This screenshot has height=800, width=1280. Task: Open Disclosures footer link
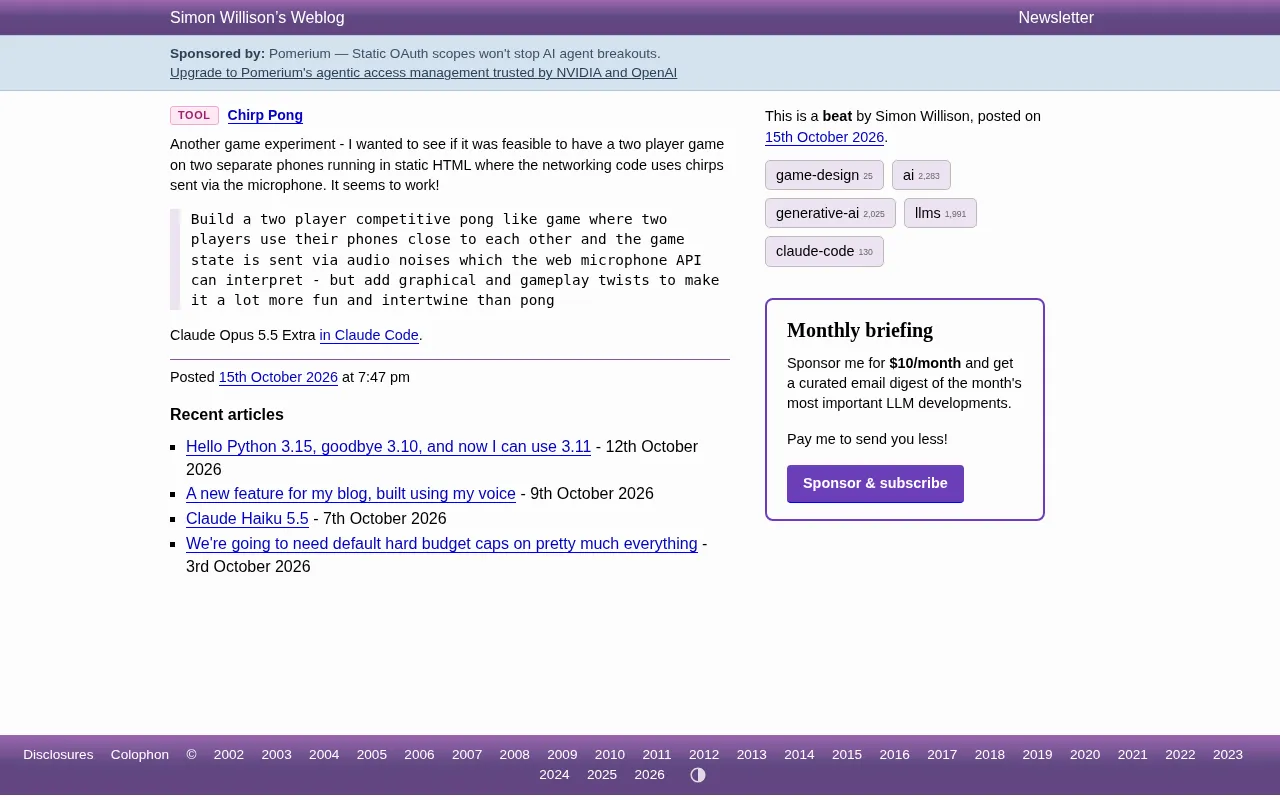click(x=58, y=755)
